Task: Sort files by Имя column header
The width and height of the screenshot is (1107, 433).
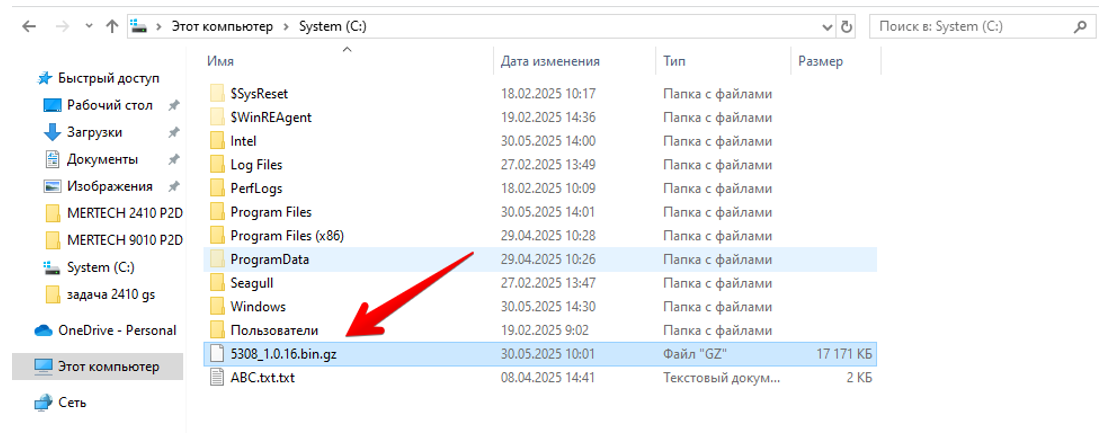Action: tap(220, 61)
